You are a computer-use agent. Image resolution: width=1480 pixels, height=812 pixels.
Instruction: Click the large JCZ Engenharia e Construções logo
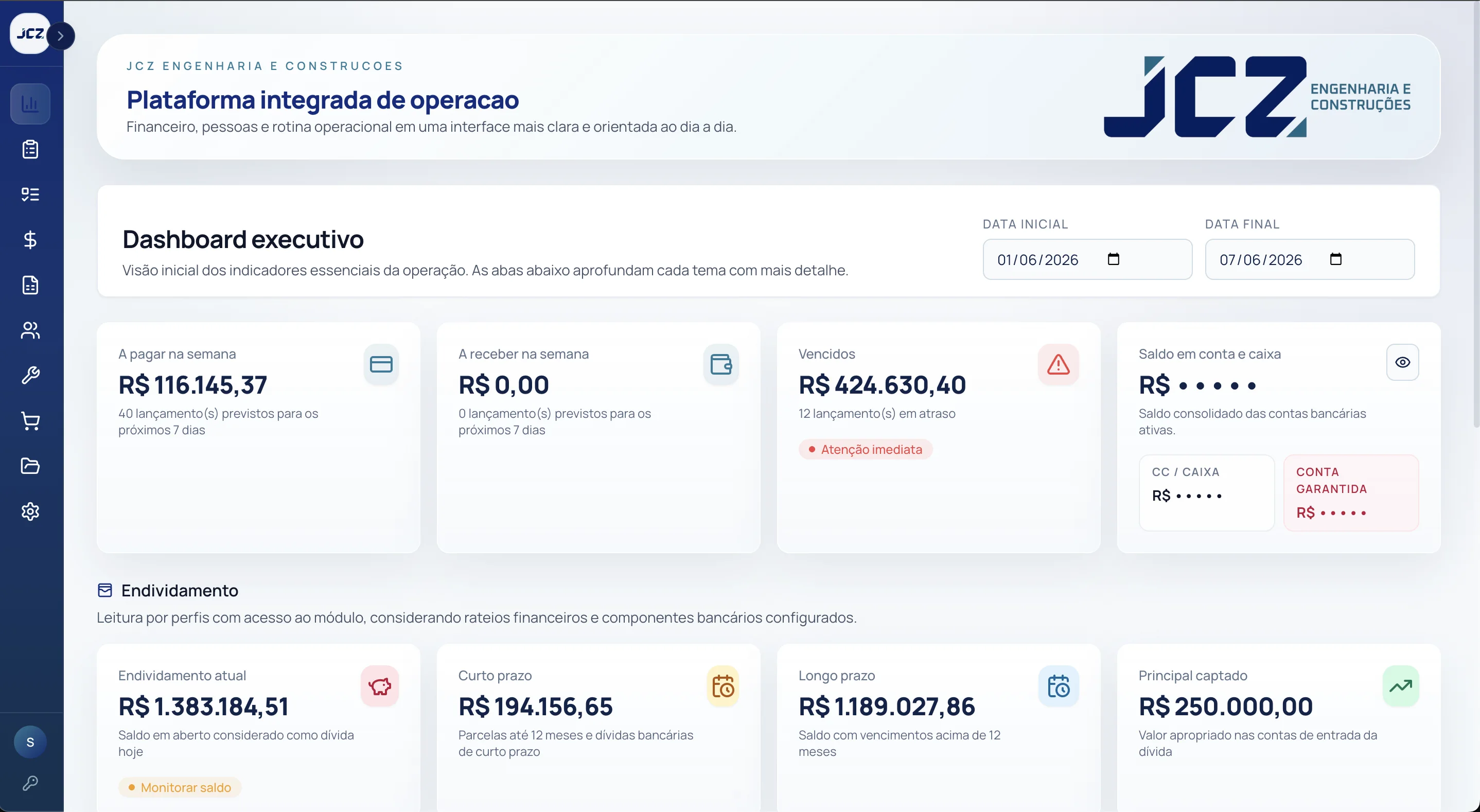pyautogui.click(x=1257, y=97)
